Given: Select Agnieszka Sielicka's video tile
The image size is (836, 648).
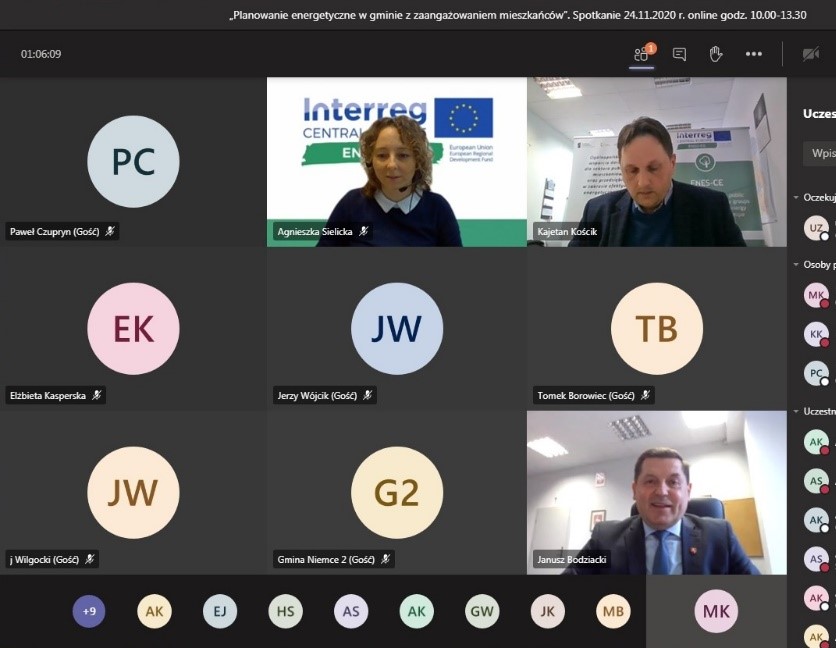Looking at the screenshot, I should pos(396,162).
